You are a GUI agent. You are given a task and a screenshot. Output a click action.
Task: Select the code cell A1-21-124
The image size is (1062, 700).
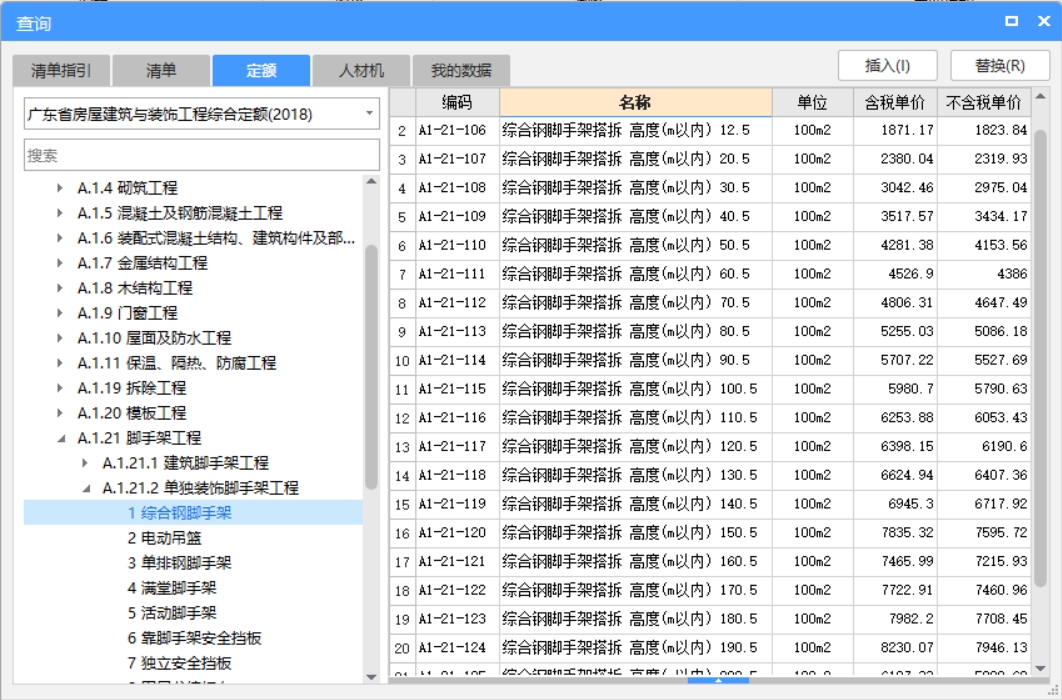click(457, 648)
